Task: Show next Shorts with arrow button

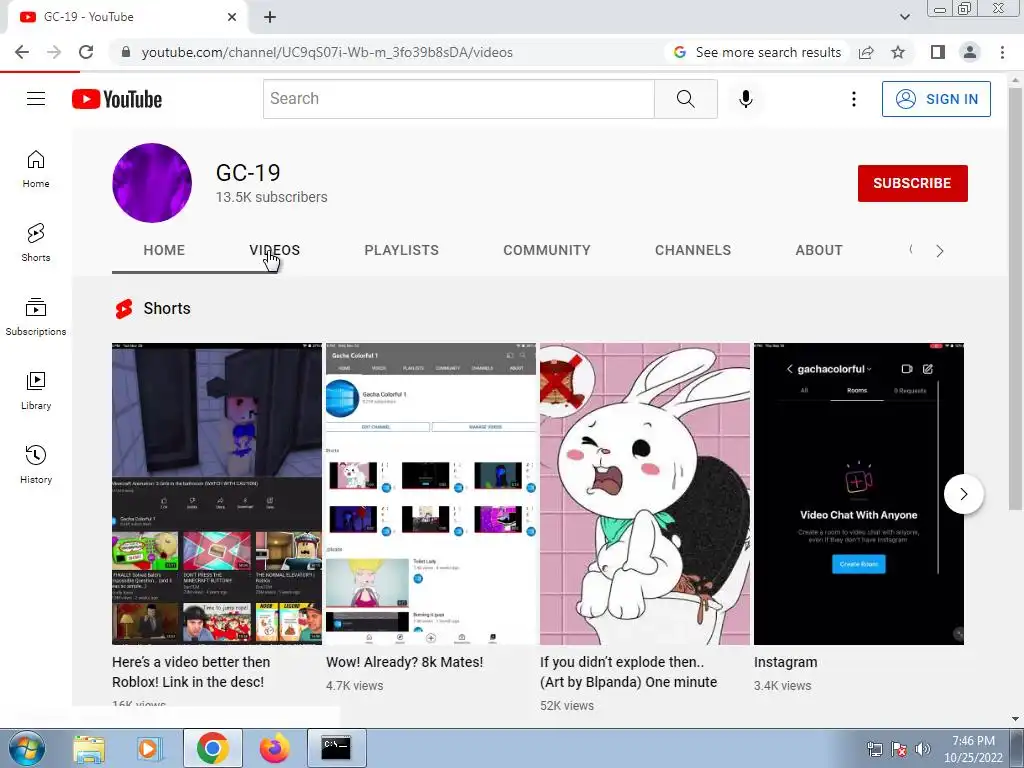Action: pos(963,494)
